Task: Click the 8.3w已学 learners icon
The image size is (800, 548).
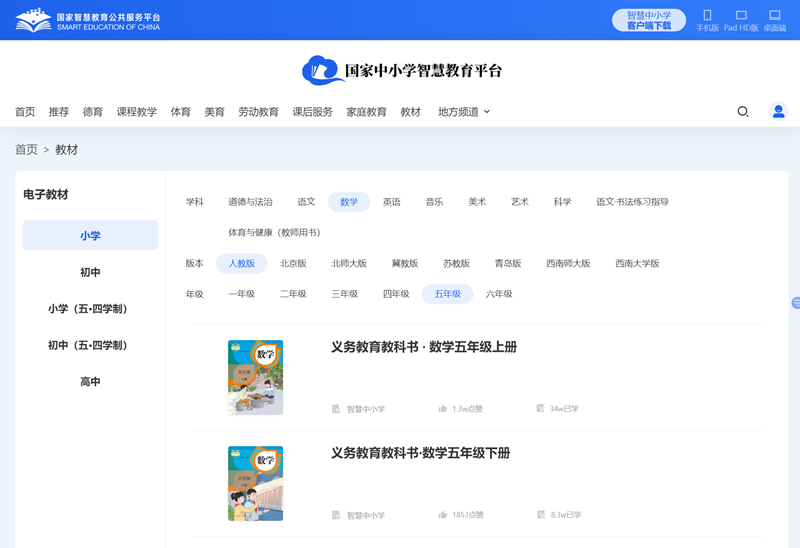Action: (541, 514)
